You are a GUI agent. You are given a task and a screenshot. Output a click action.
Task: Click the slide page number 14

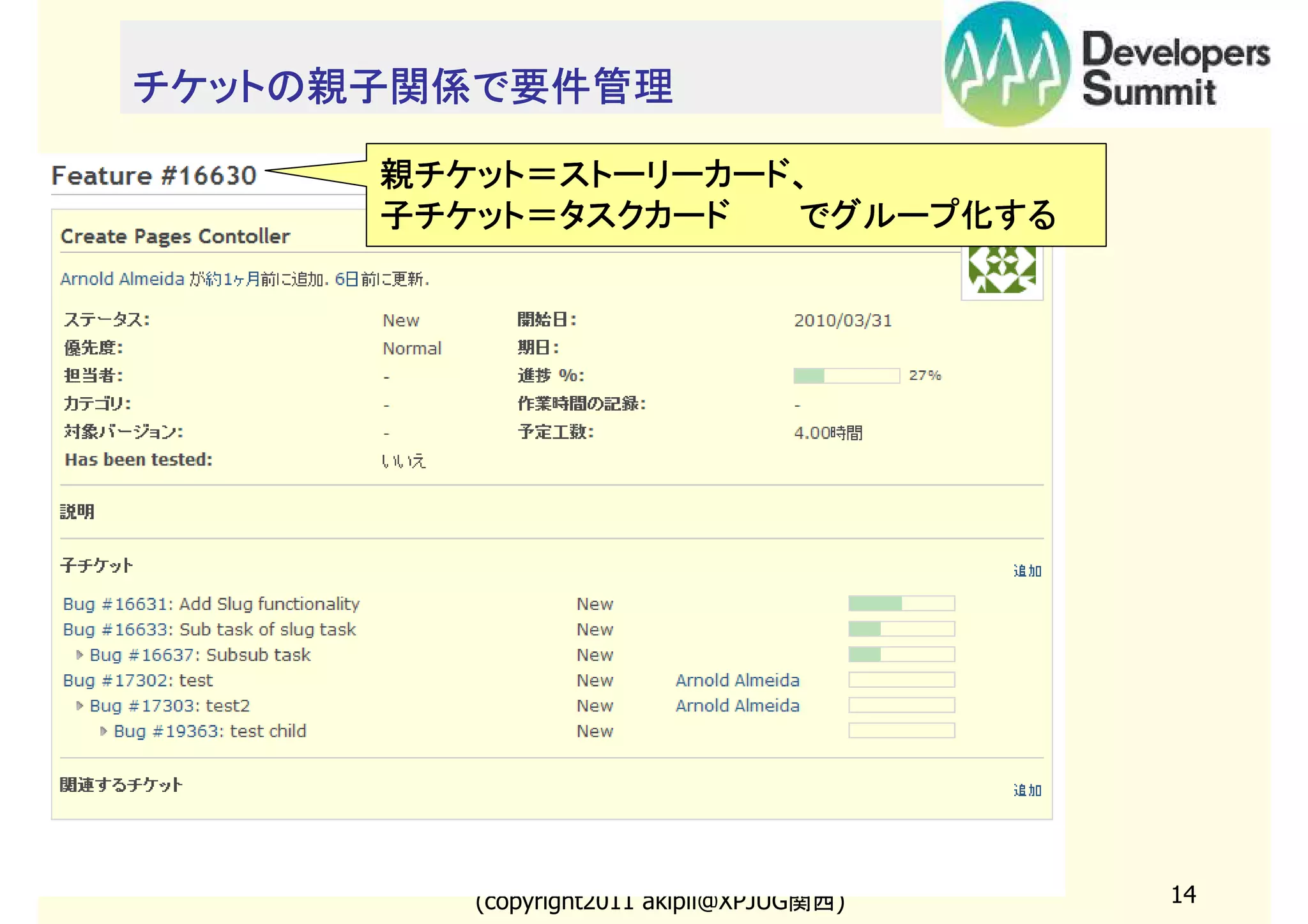point(1183,895)
